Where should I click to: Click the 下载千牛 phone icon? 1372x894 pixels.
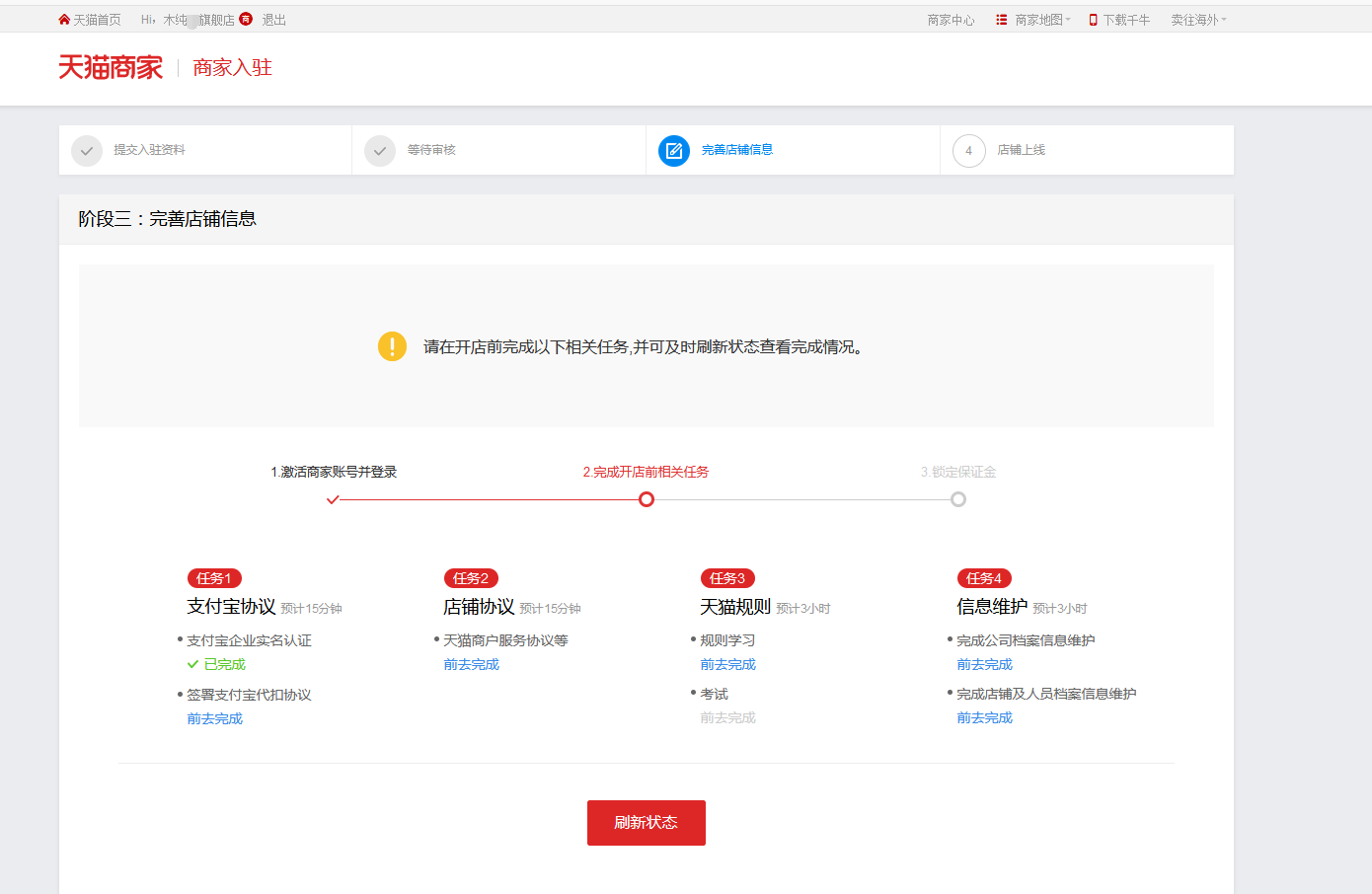(1094, 20)
